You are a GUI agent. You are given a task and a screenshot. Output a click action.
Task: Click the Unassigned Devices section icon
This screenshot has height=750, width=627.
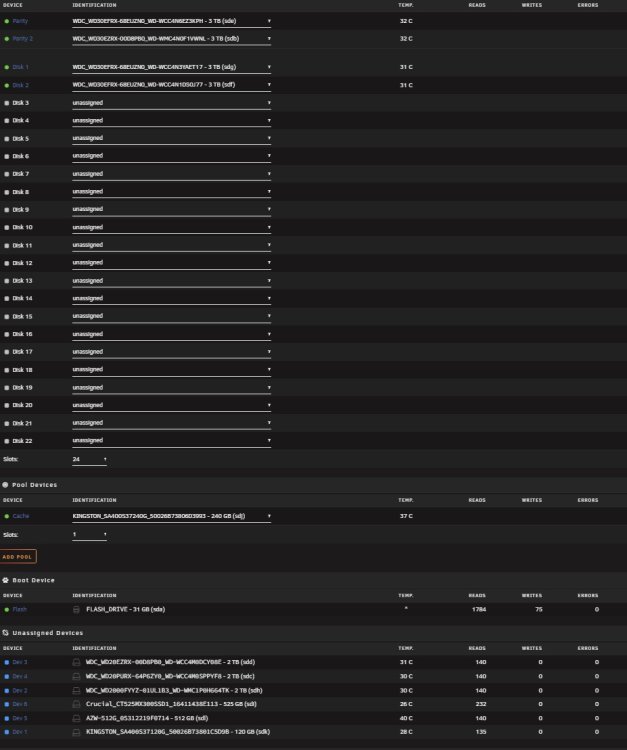[5, 633]
